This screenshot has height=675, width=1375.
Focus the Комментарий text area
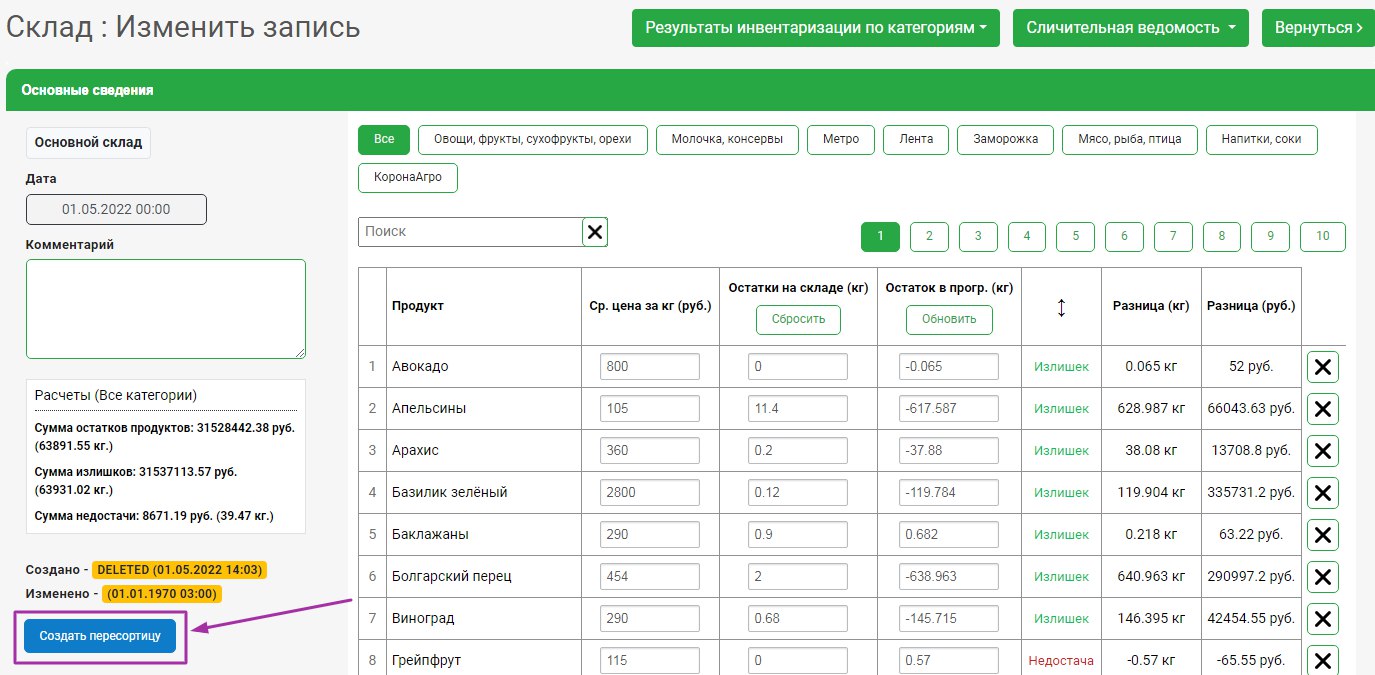[x=166, y=308]
